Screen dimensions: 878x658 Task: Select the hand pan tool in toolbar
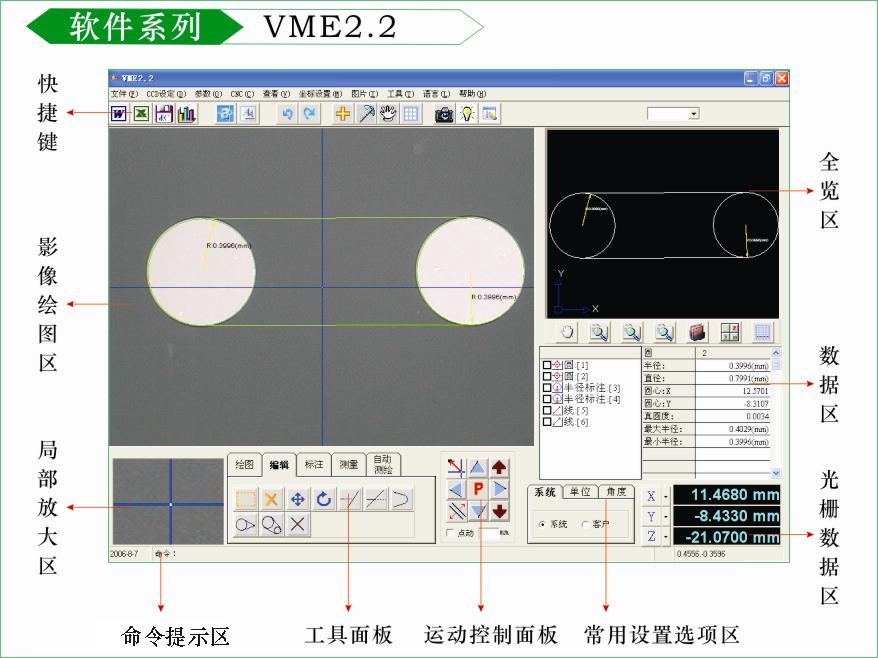388,114
